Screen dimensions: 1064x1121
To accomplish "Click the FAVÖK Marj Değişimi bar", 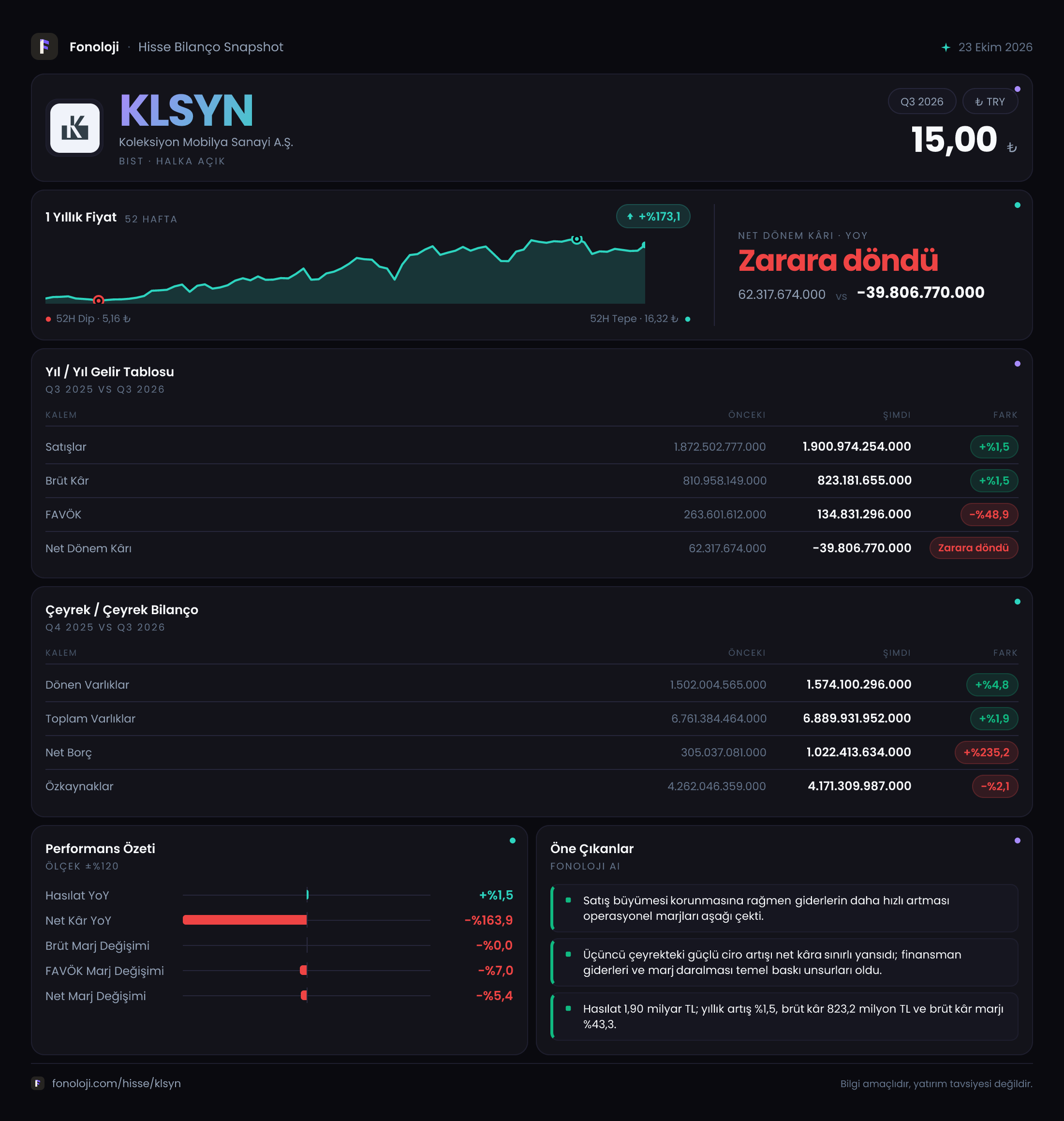I will pos(303,970).
